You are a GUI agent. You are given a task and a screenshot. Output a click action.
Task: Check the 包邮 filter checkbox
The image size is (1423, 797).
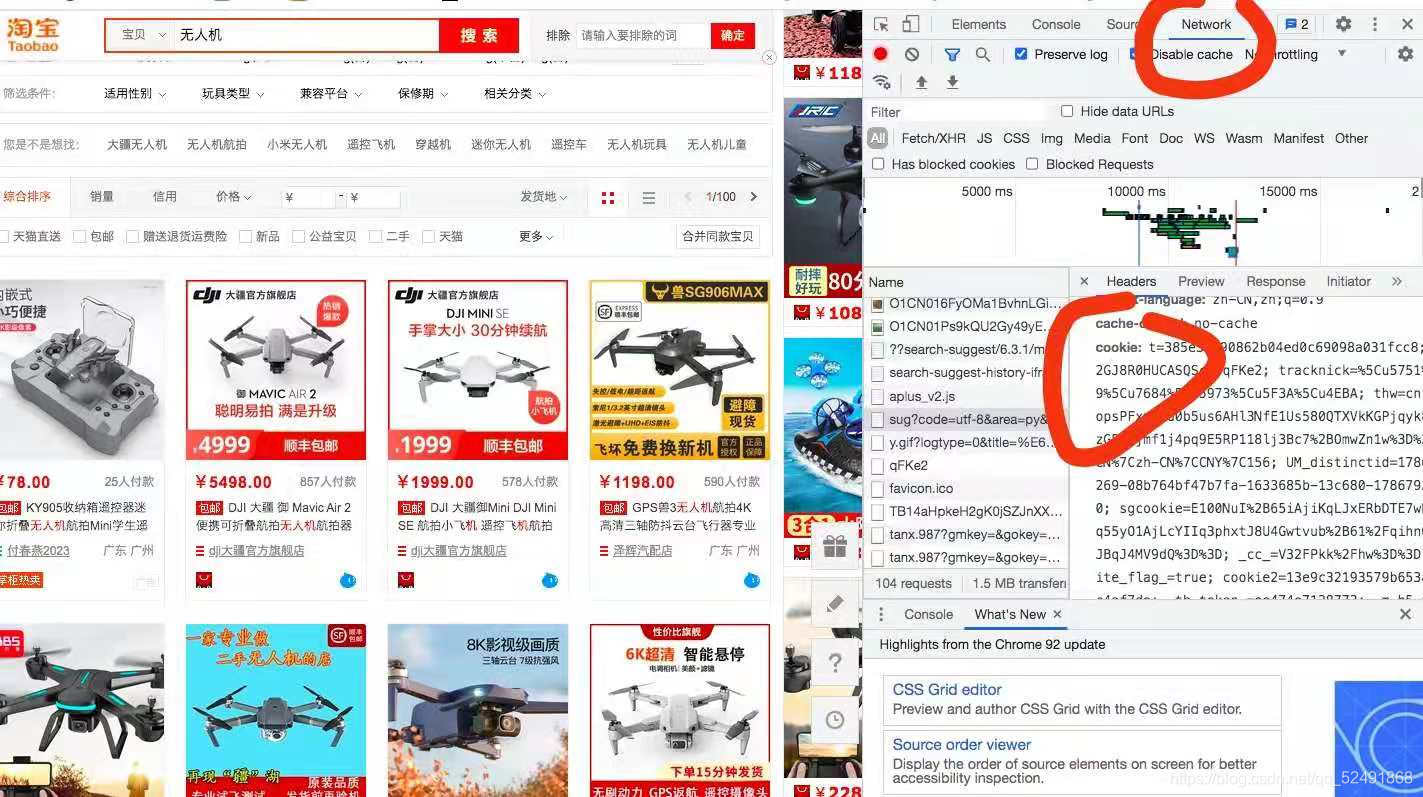pos(78,237)
